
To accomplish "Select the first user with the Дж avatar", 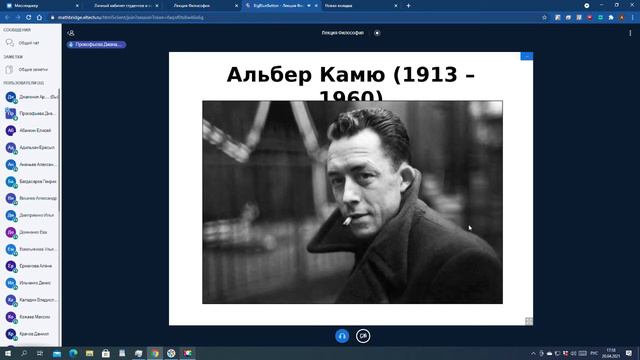I will 31,97.
